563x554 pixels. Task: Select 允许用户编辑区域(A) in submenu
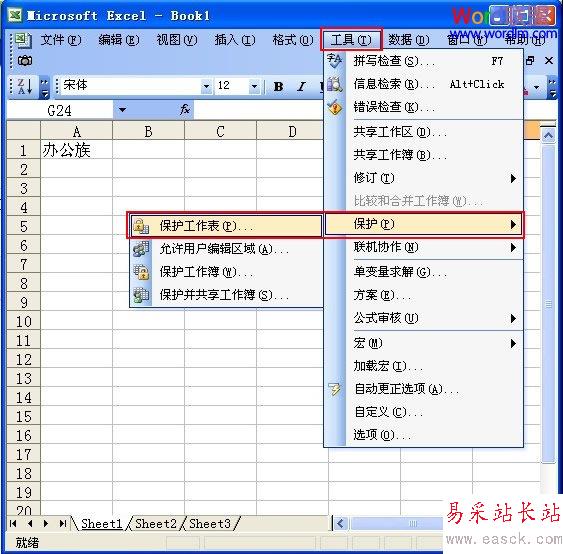[x=226, y=249]
